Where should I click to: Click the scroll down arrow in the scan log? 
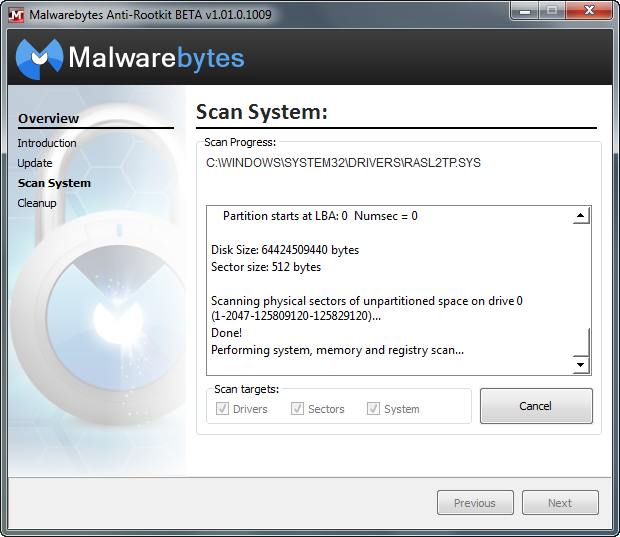point(580,365)
